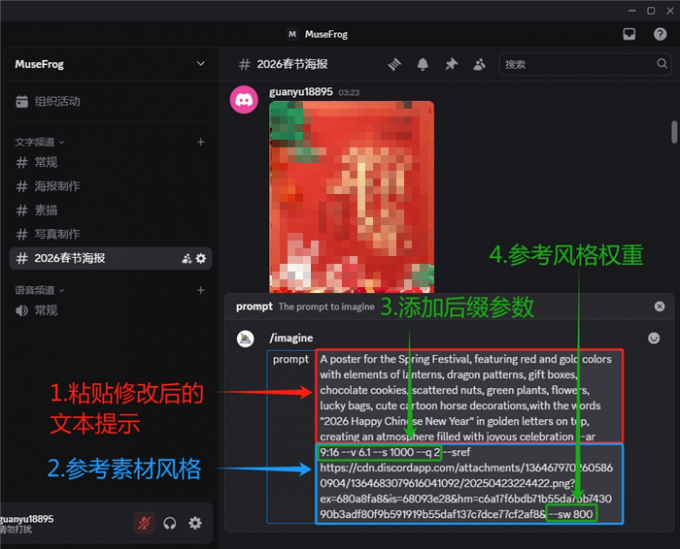Toggle the headphones deafen button
This screenshot has height=549, width=680.
click(x=170, y=522)
